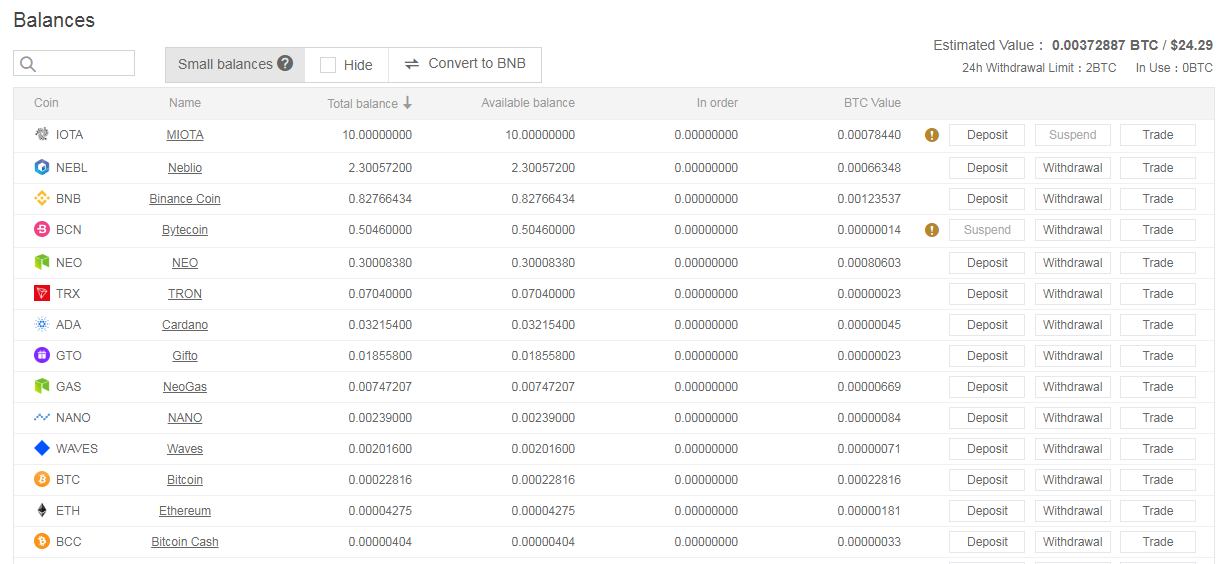Click Withdrawal for BTC
This screenshot has height=564, width=1228.
(x=1073, y=480)
